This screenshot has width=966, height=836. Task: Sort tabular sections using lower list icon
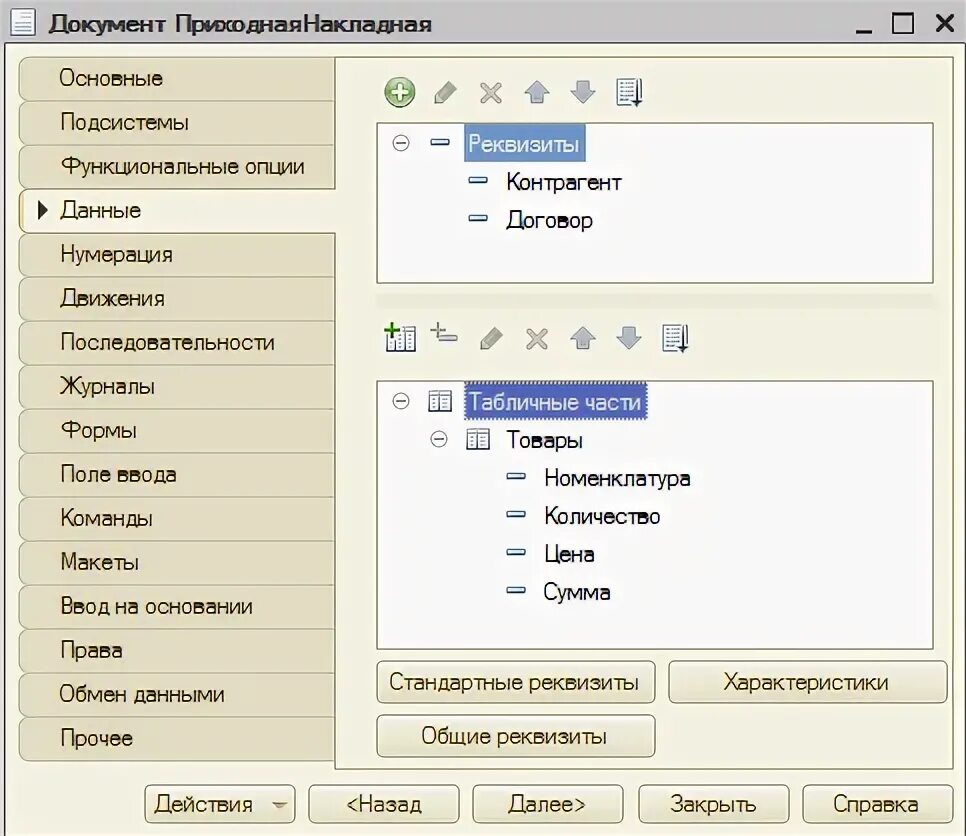[675, 338]
